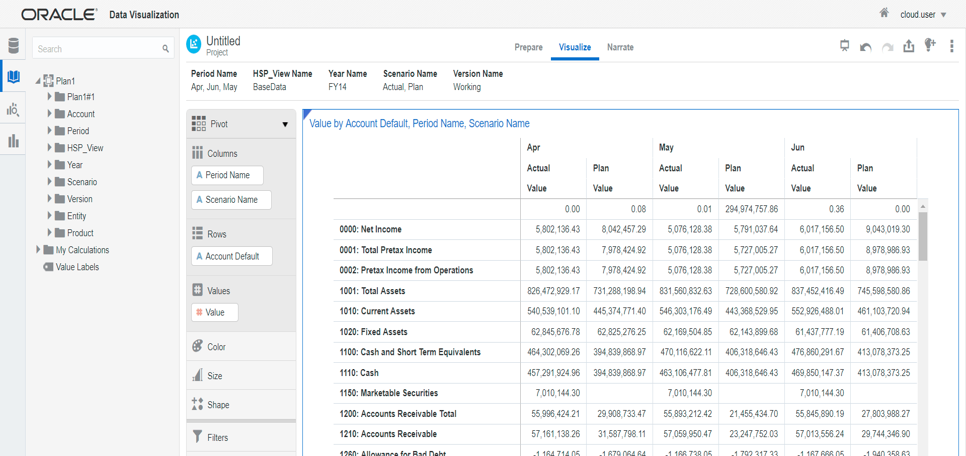
Task: Collapse the Plan1 root tree node
Action: pos(38,81)
